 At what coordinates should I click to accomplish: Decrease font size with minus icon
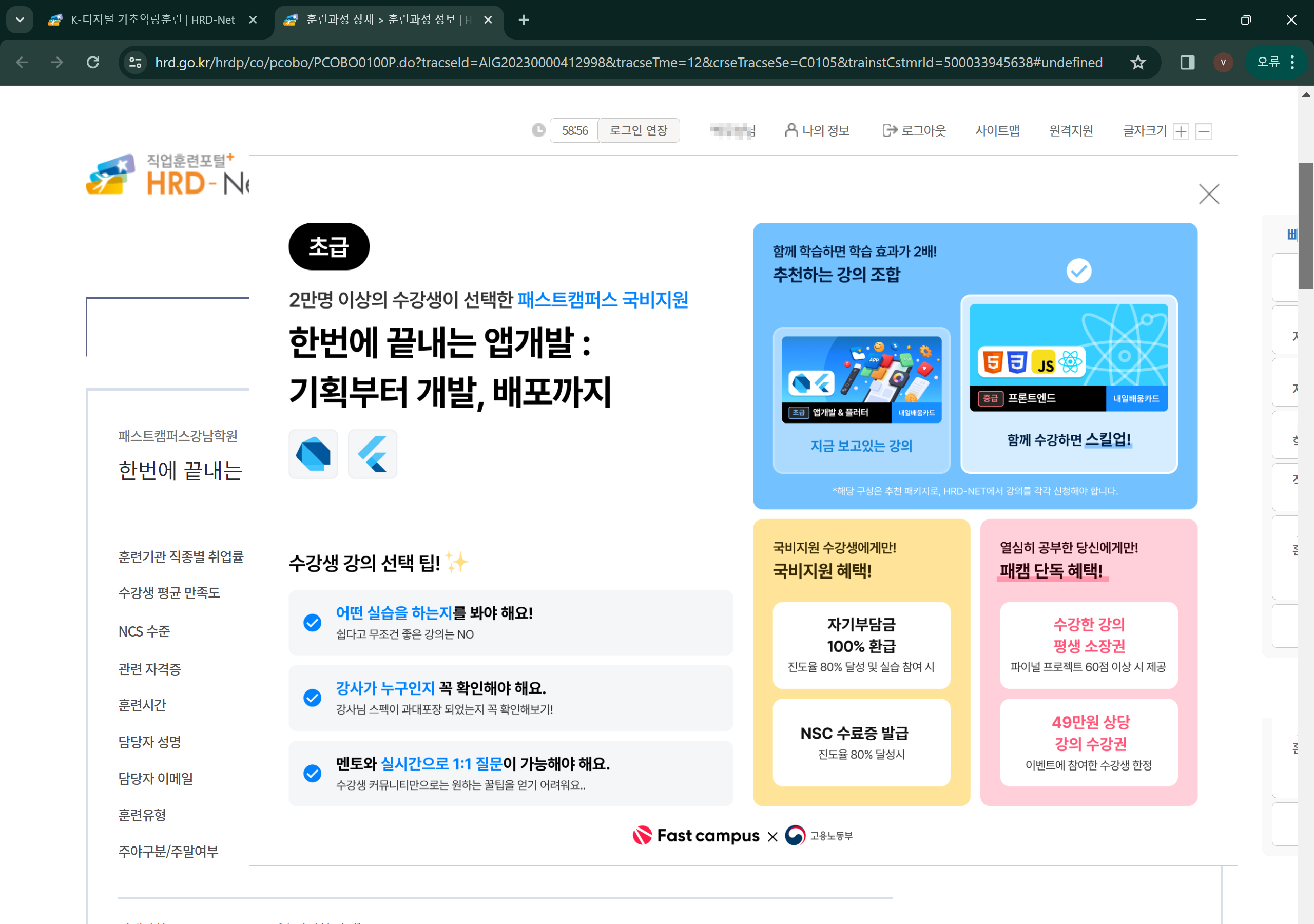(x=1204, y=132)
